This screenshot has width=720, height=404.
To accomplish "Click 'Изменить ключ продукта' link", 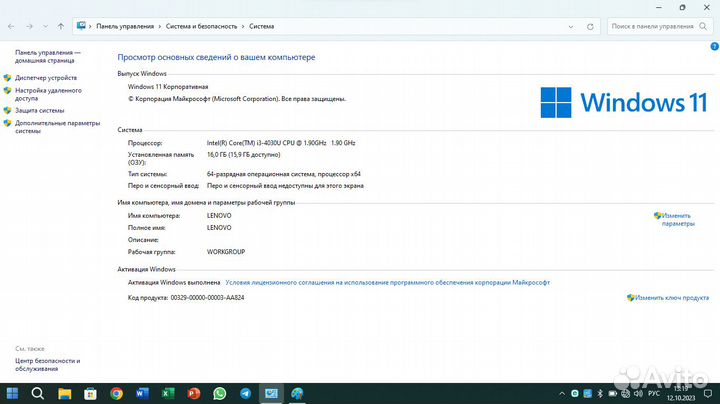I will [671, 298].
